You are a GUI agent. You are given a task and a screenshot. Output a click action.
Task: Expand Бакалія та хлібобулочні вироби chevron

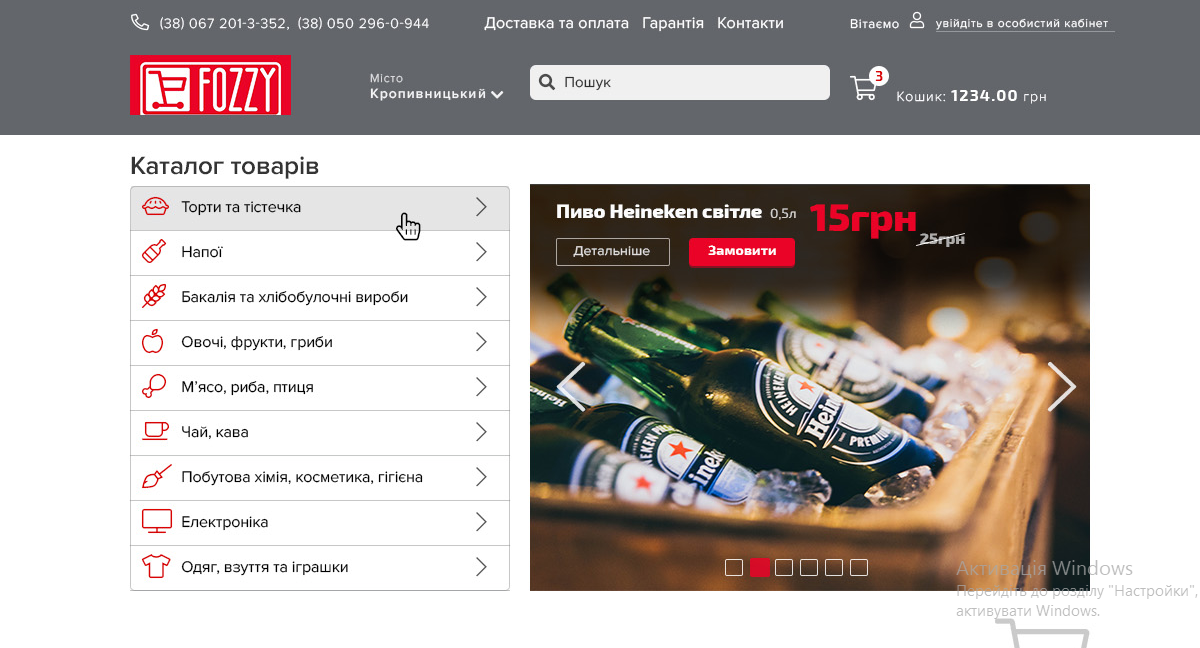(481, 297)
